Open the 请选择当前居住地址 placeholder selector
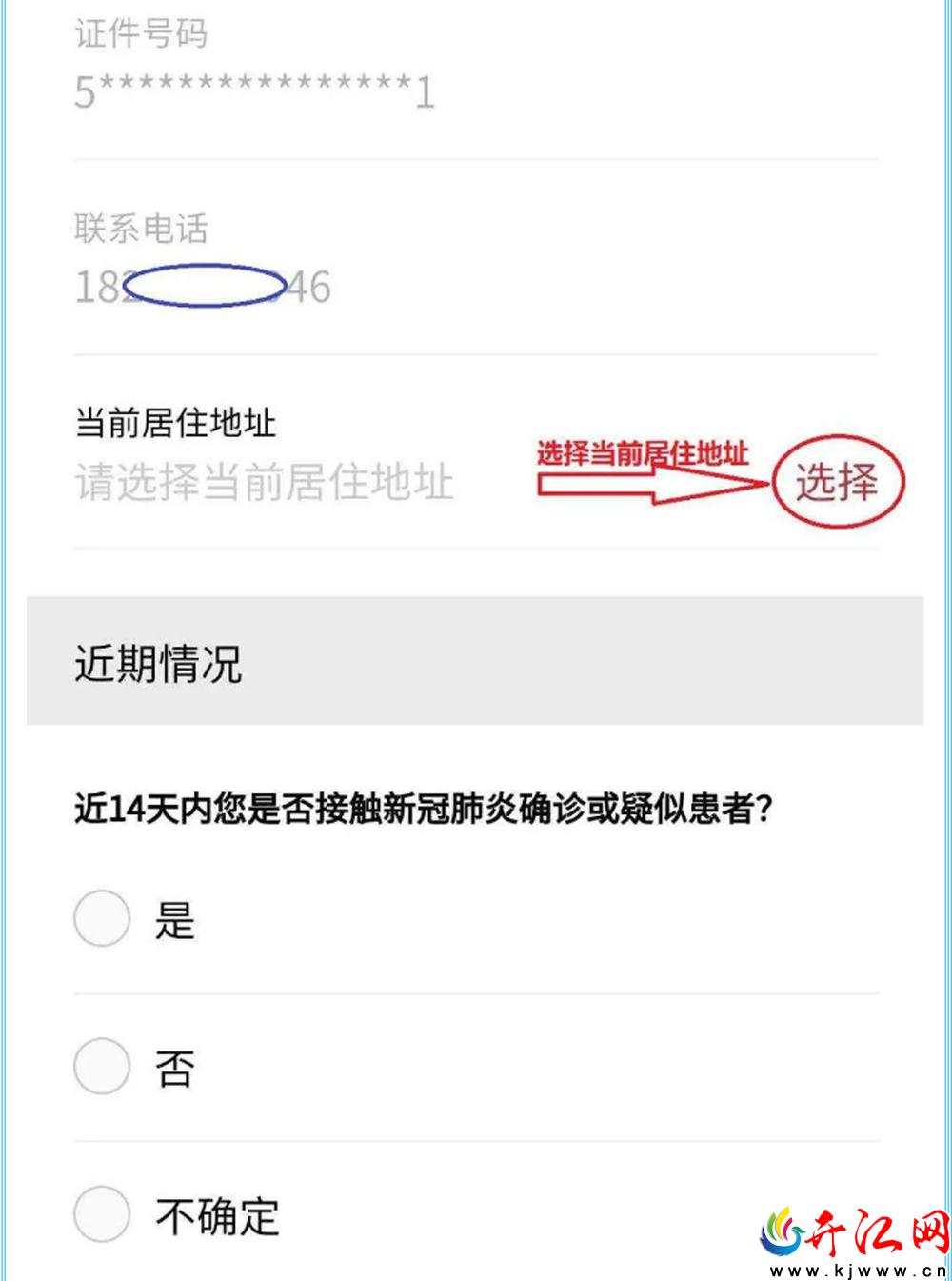Screen dimensions: 952x1281 (265, 482)
